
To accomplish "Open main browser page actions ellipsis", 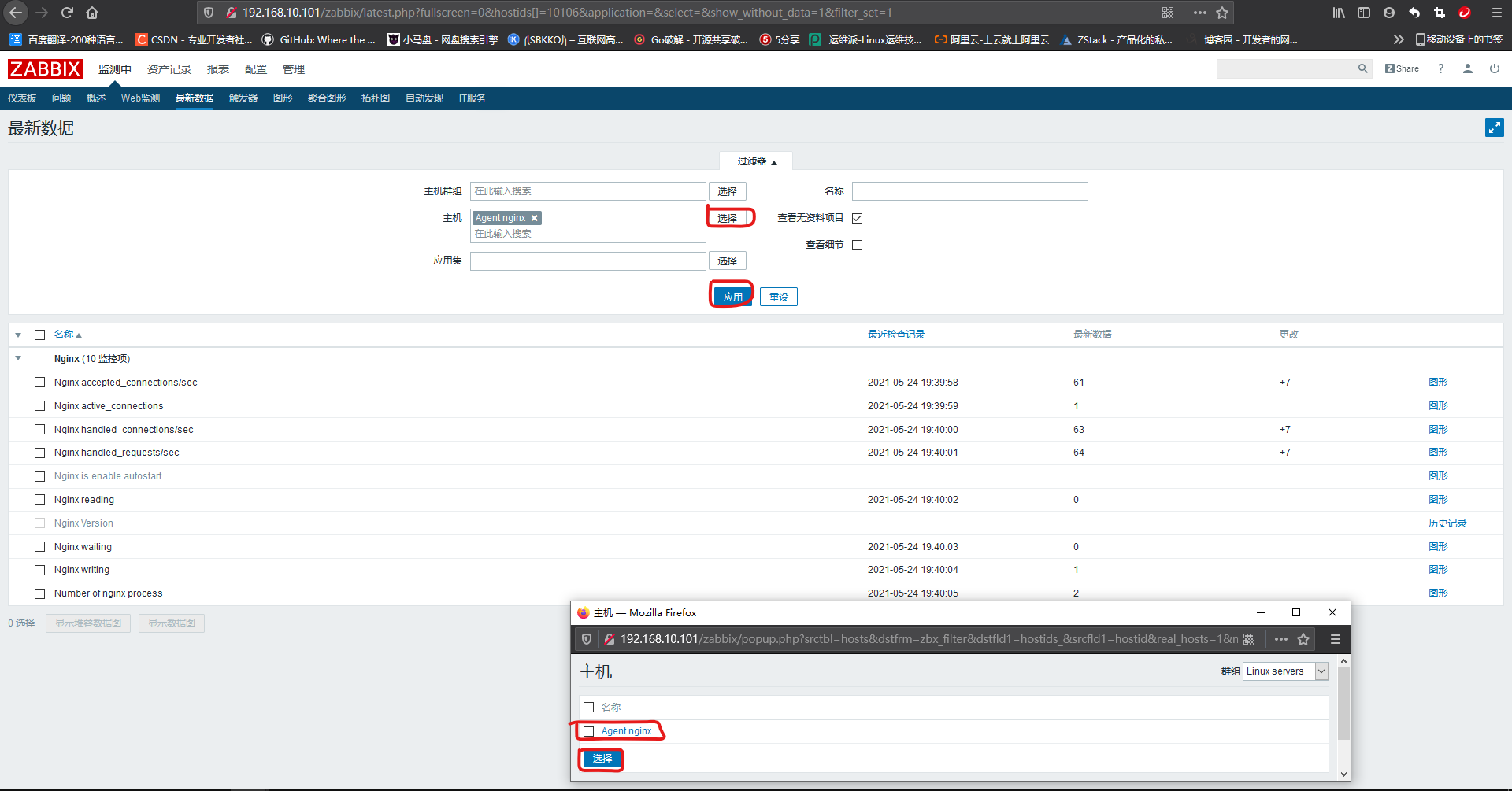I will click(1199, 13).
